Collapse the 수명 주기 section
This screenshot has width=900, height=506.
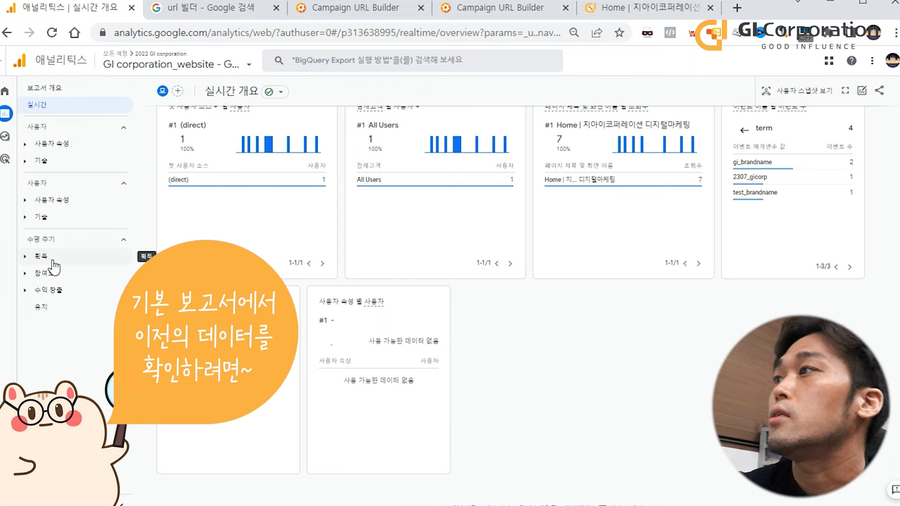123,239
